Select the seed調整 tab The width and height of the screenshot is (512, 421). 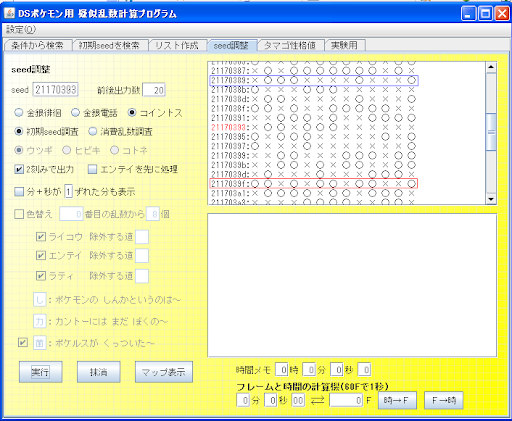tap(231, 45)
